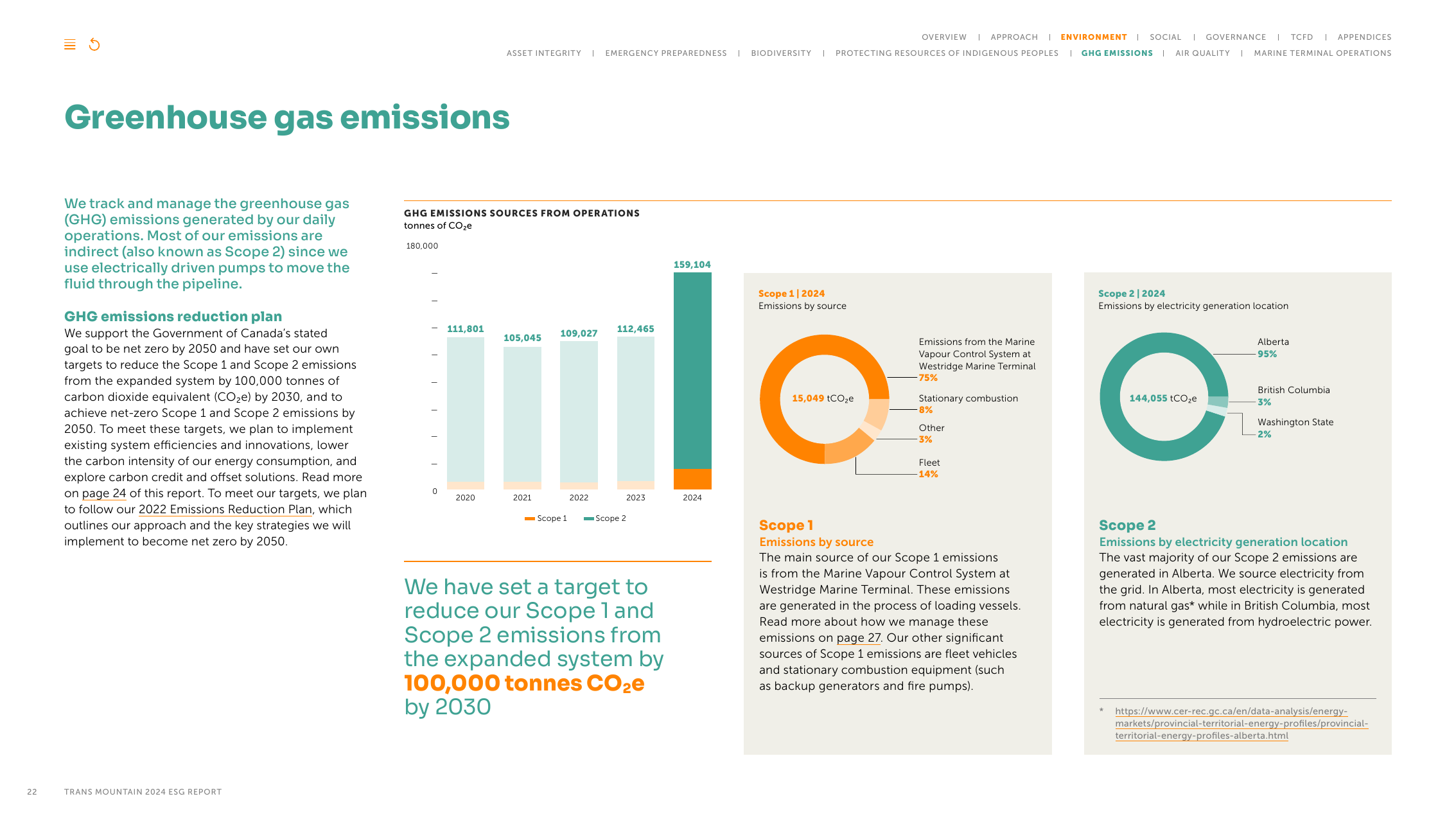This screenshot has width=1456, height=819.
Task: Click the 105,045 value label
Action: [522, 338]
